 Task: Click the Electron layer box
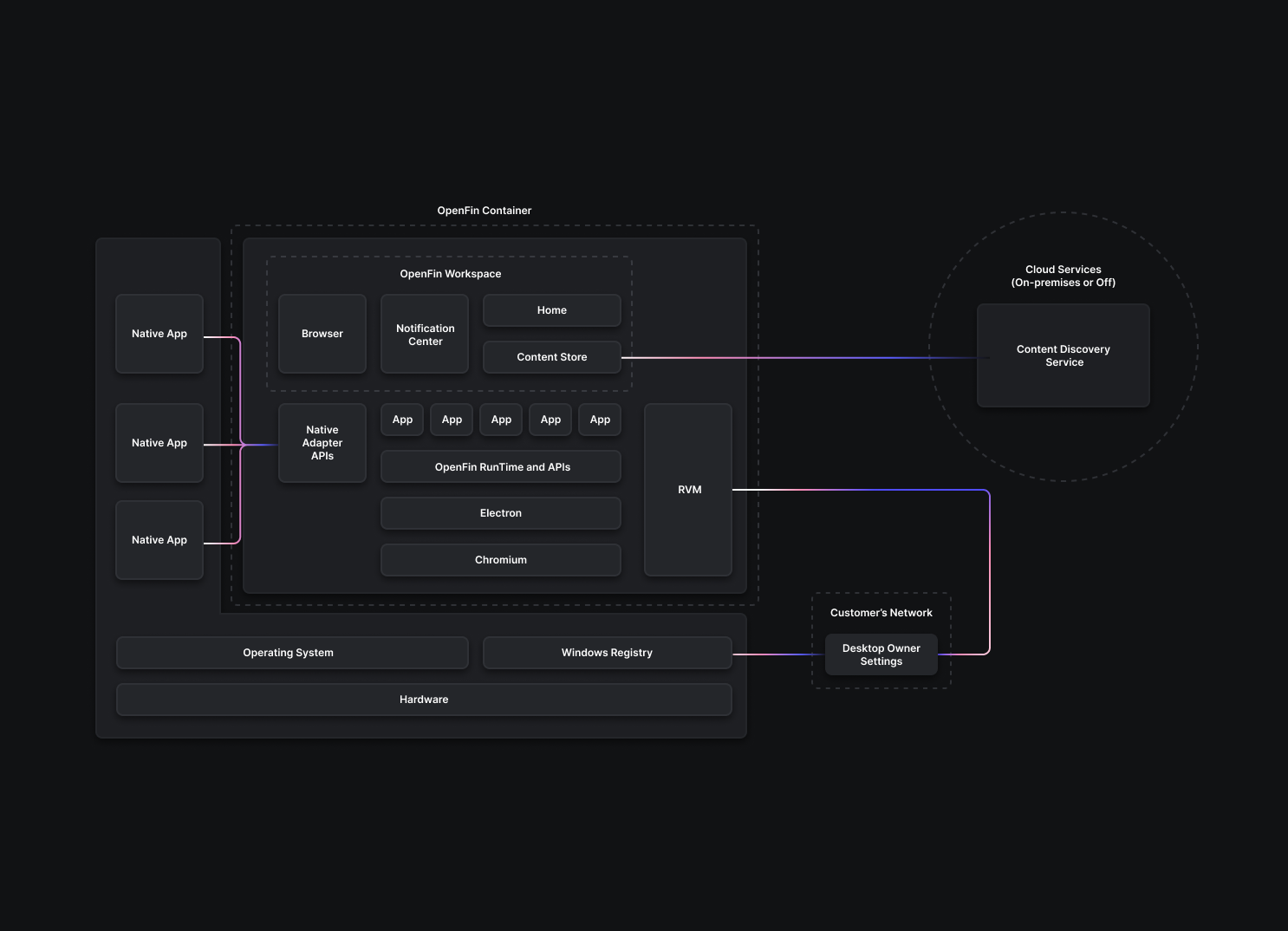[501, 513]
